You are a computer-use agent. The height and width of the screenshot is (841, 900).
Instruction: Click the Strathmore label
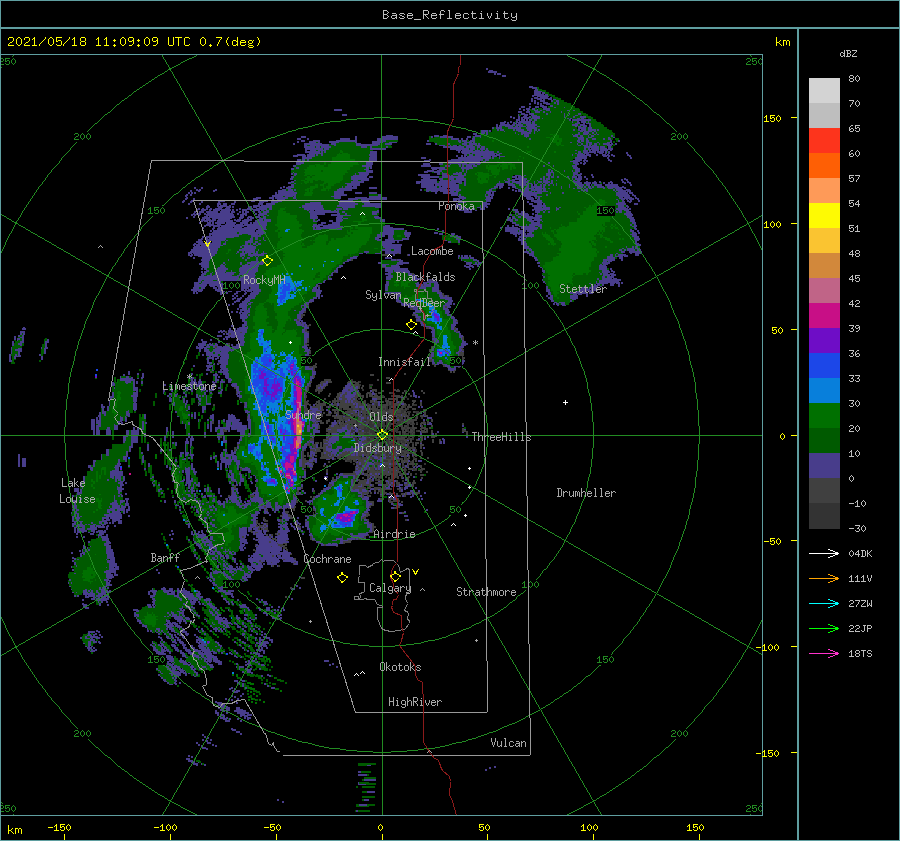coord(486,592)
